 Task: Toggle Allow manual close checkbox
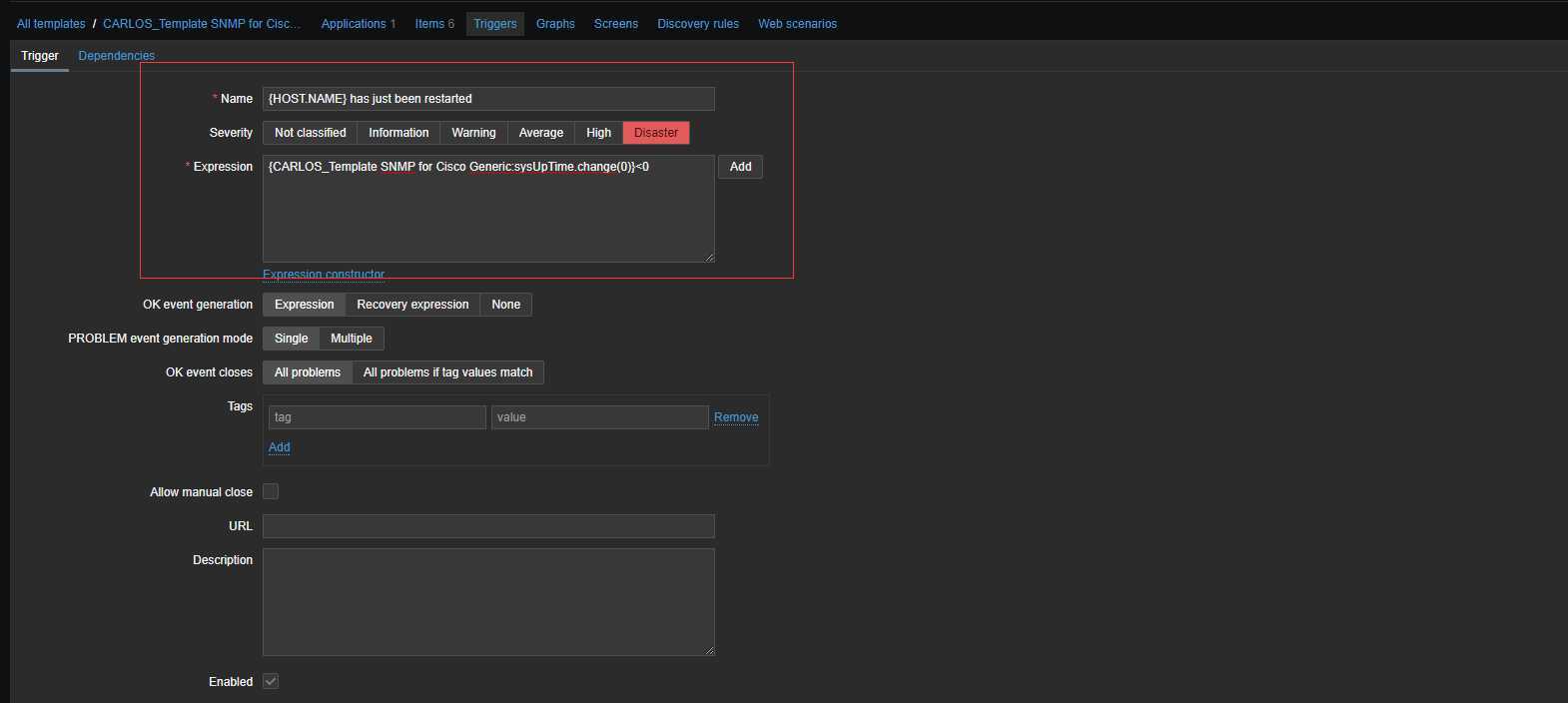[x=271, y=491]
